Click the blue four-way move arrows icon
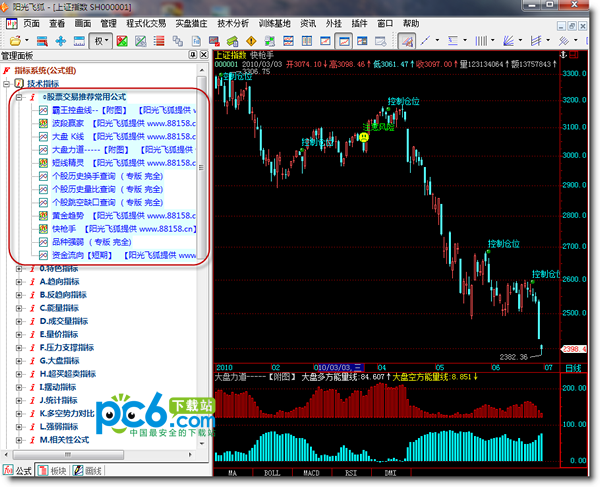 click(x=60, y=41)
